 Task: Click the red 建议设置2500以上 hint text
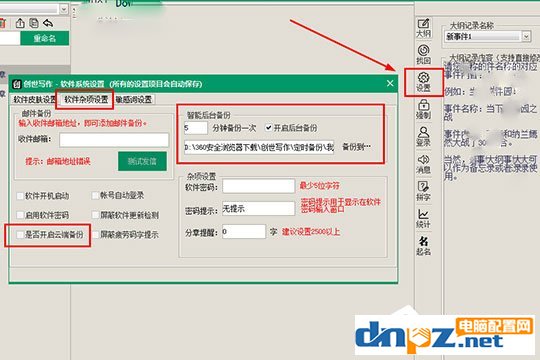pyautogui.click(x=311, y=232)
